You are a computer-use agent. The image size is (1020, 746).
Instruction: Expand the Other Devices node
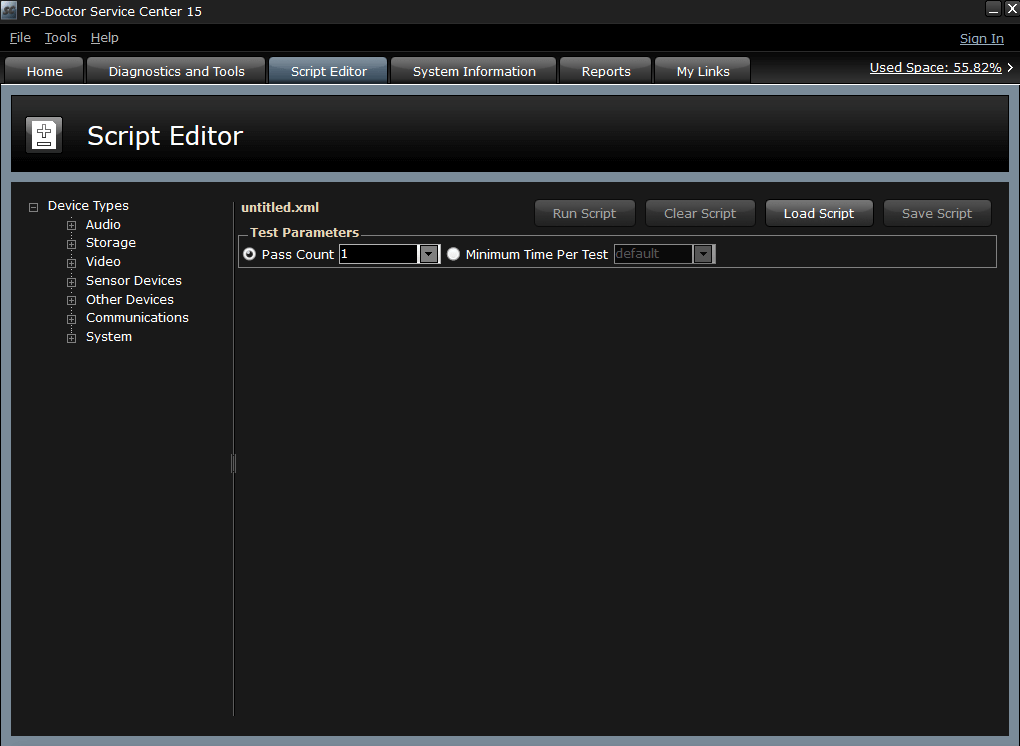coord(72,300)
